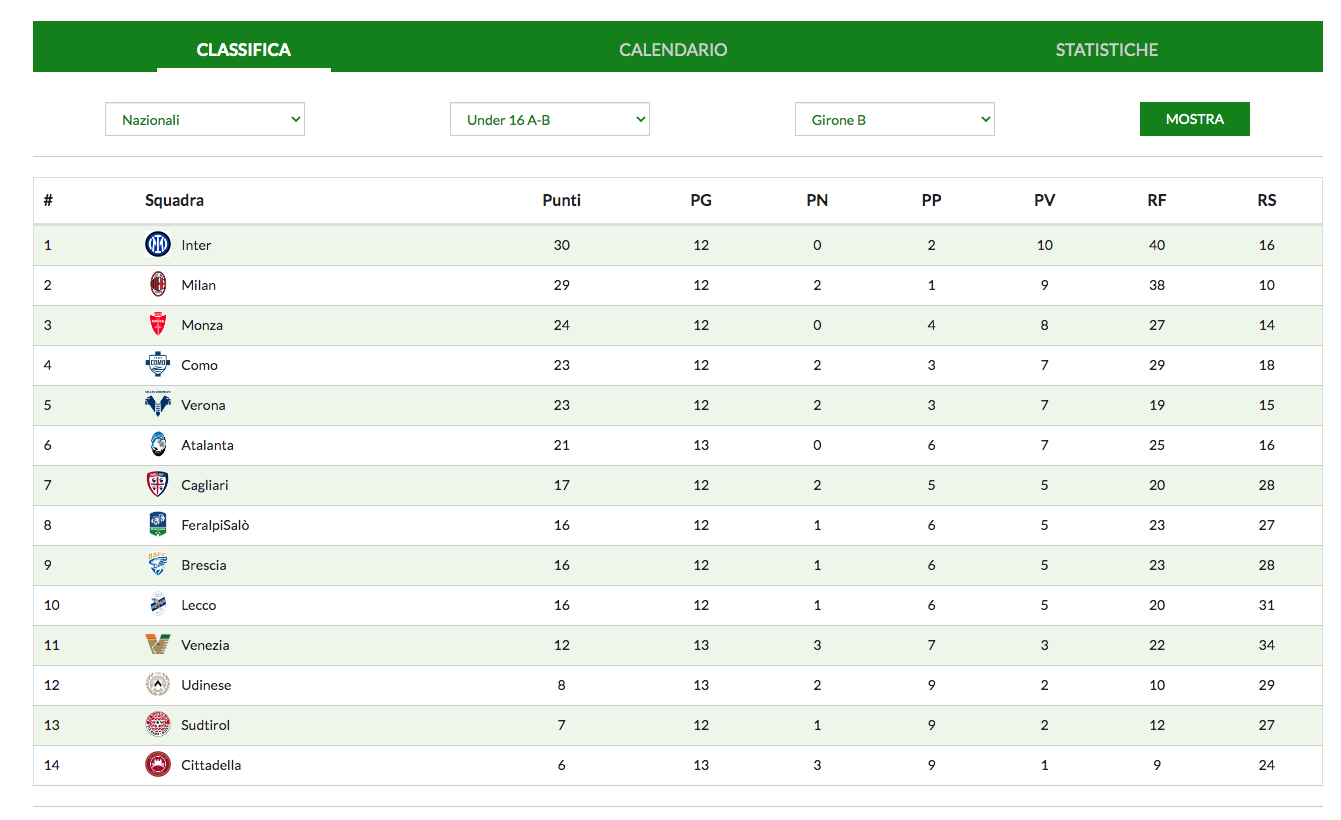Viewport: 1341px width, 820px height.
Task: Click Inter's RF value 40
Action: 1157,245
